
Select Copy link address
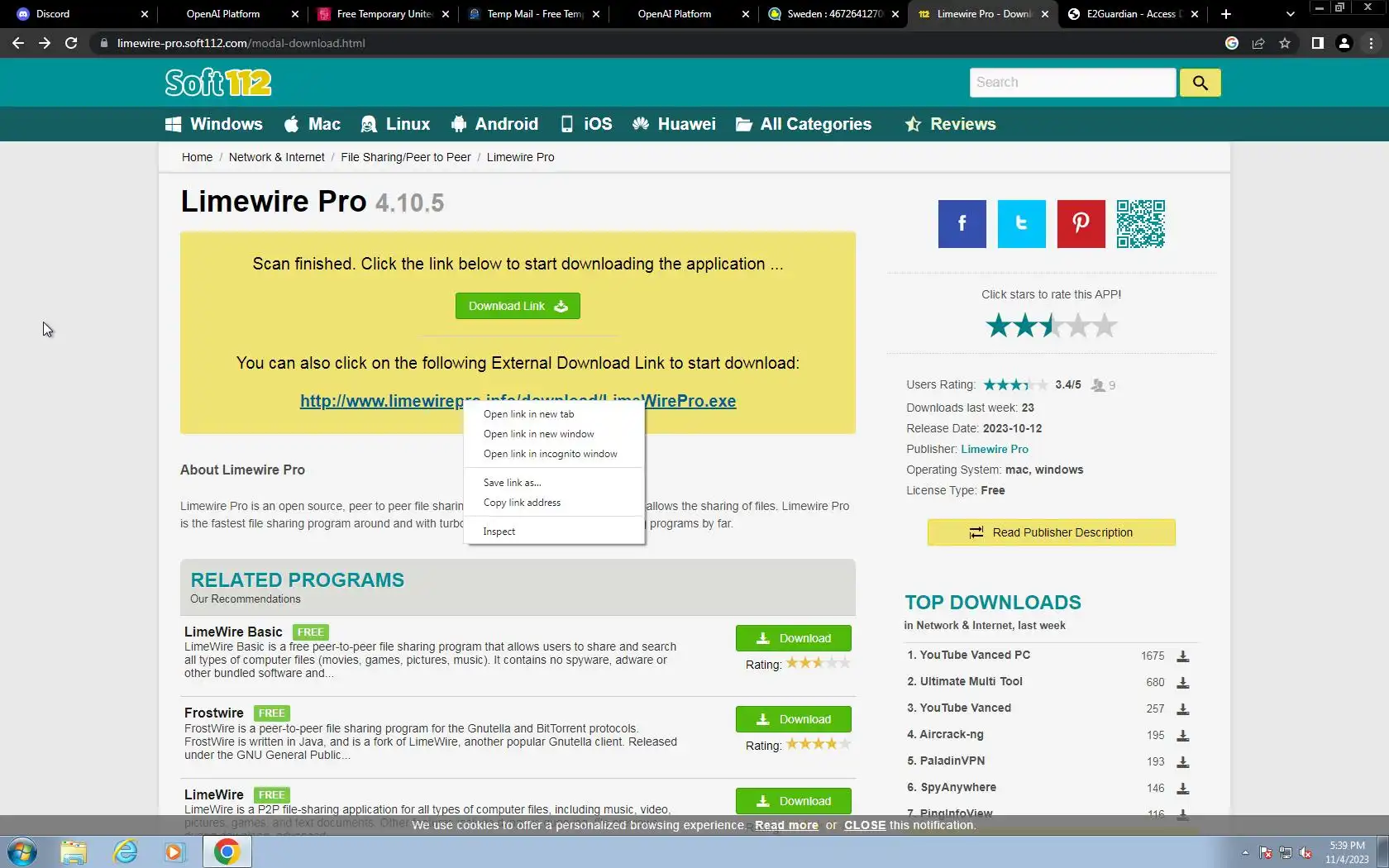point(553,503)
